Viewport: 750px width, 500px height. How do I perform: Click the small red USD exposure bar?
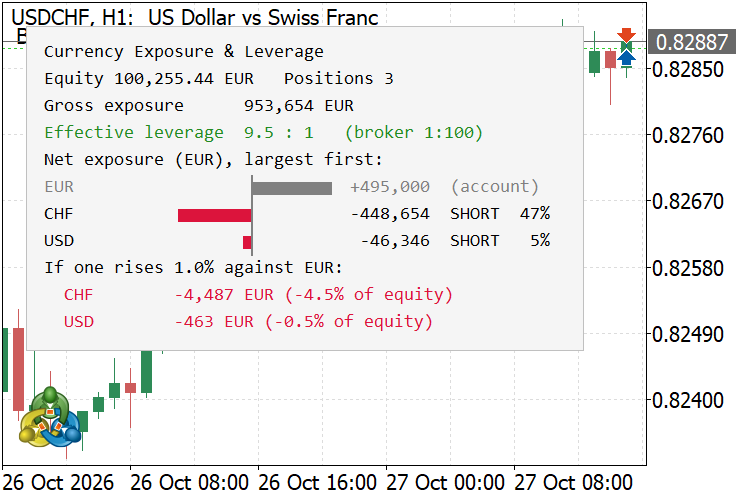click(247, 242)
